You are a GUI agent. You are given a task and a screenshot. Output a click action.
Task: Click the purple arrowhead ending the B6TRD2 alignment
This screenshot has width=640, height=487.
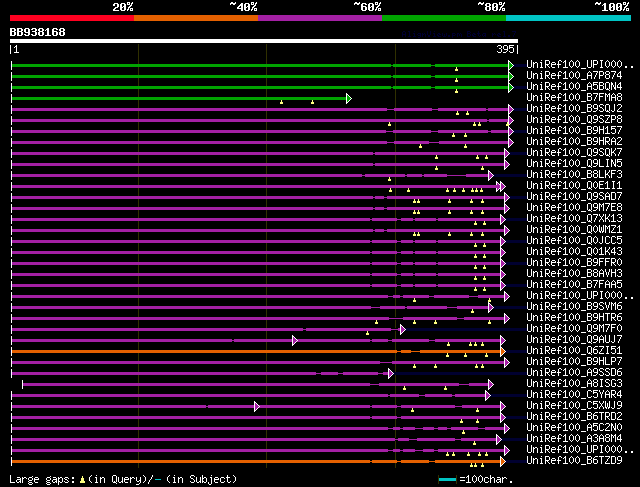click(503, 418)
